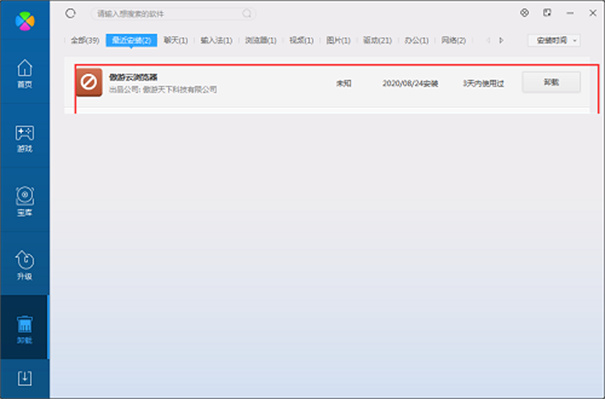Open the 首页 home section in sidebar
Screen dimensions: 605x399
point(25,74)
